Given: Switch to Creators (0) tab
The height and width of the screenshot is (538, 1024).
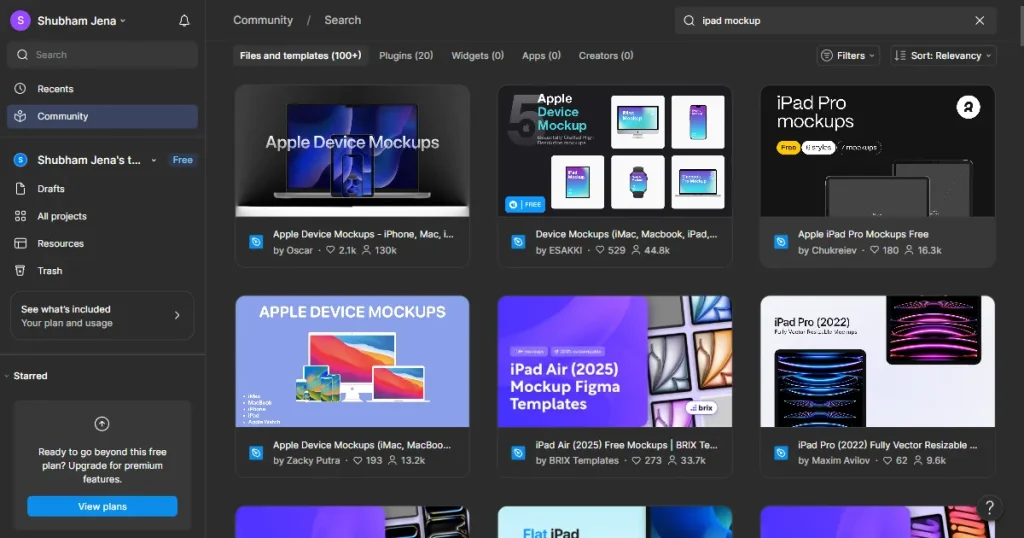Looking at the screenshot, I should click(606, 55).
